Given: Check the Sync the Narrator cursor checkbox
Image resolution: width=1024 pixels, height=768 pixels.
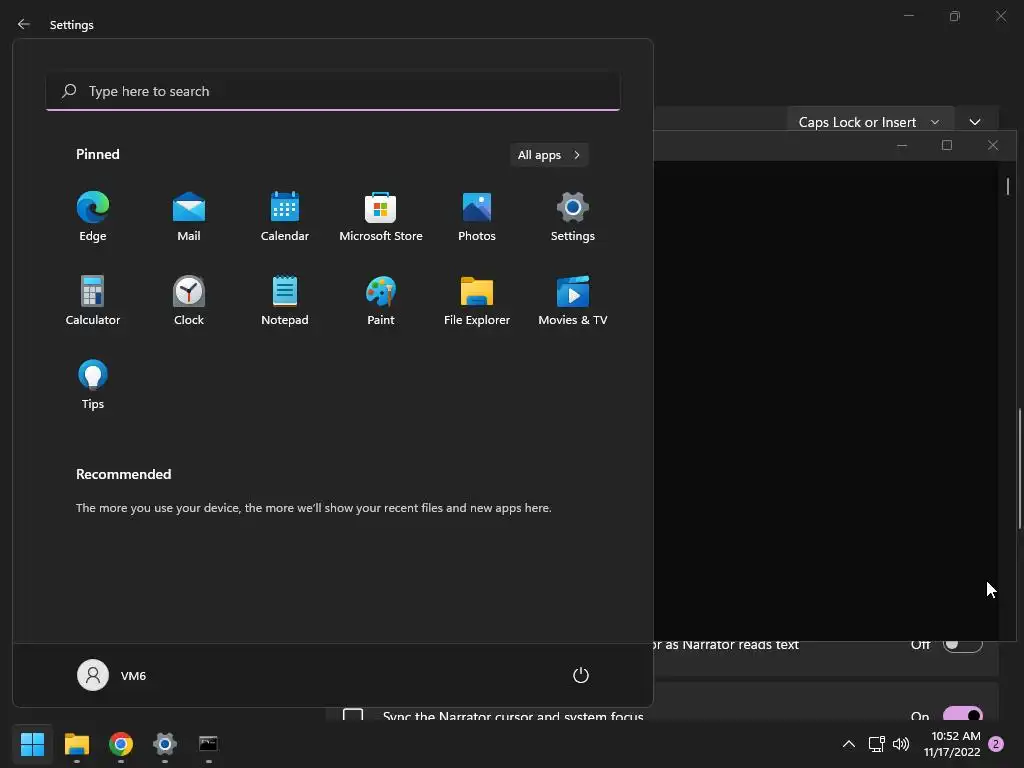Looking at the screenshot, I should click(353, 715).
